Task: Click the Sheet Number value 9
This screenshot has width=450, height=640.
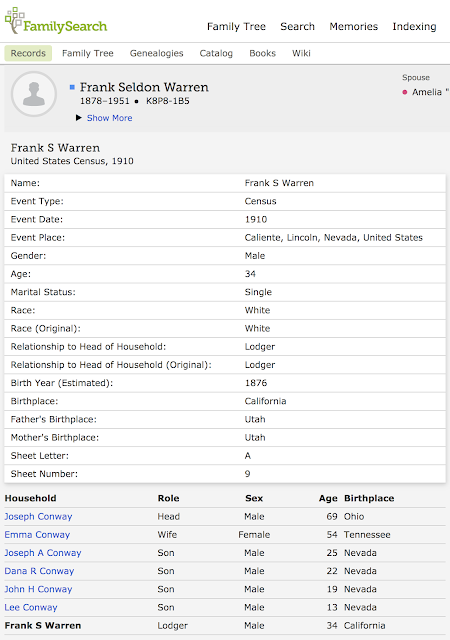Action: (x=247, y=474)
